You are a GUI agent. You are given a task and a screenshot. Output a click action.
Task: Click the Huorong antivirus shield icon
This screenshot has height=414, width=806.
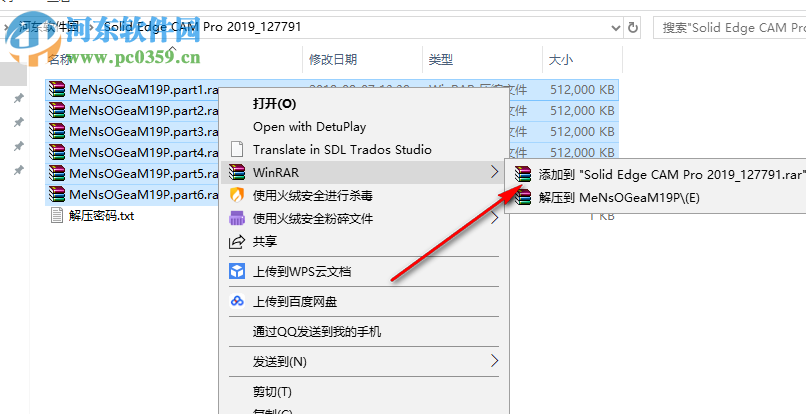click(x=237, y=195)
